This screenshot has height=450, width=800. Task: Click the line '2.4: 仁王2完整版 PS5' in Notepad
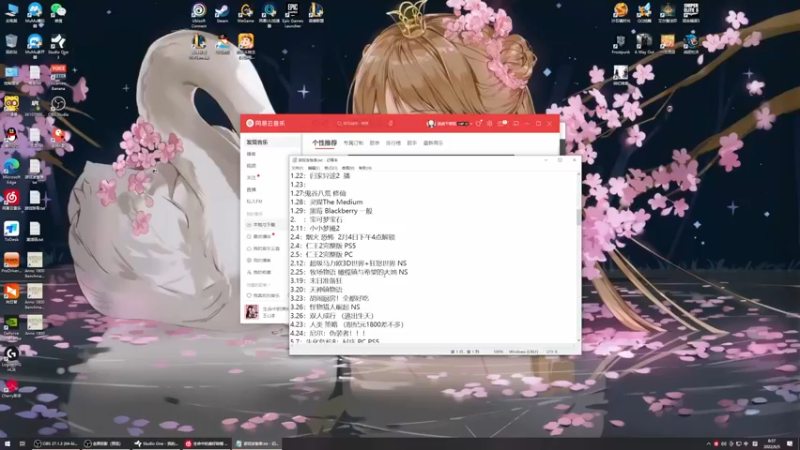point(323,245)
